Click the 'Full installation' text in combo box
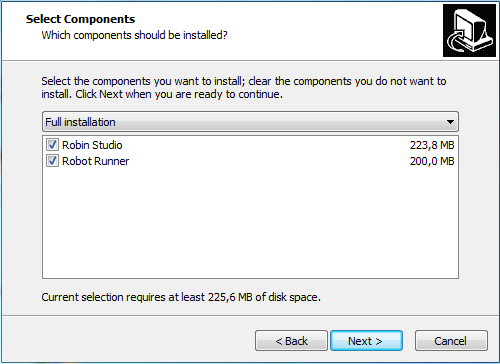This screenshot has width=500, height=364. [80, 122]
